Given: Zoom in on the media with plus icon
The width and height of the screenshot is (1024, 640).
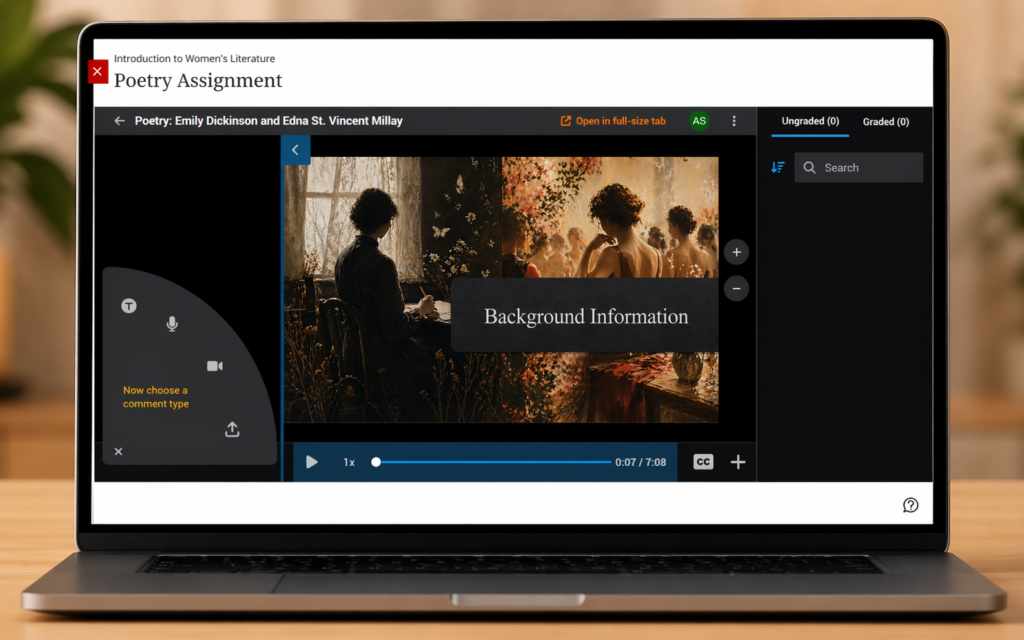Looking at the screenshot, I should coord(736,252).
